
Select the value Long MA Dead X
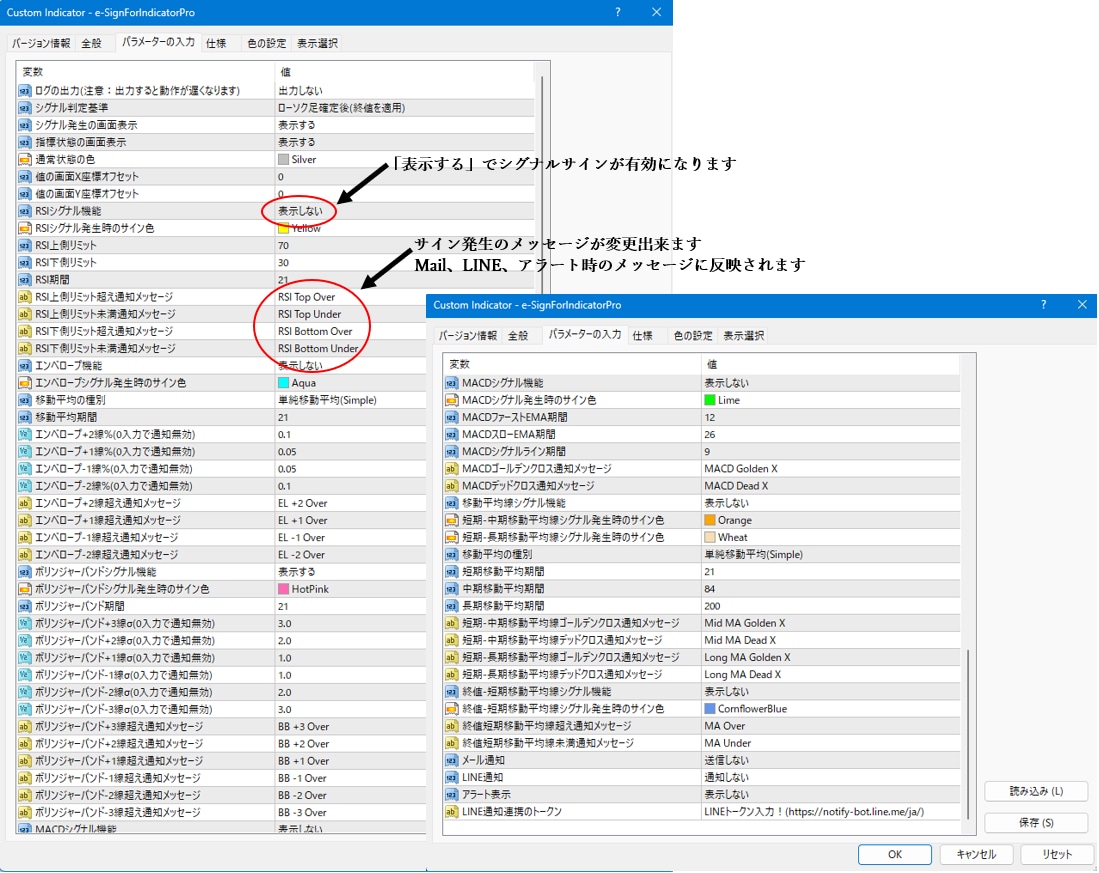pos(742,674)
